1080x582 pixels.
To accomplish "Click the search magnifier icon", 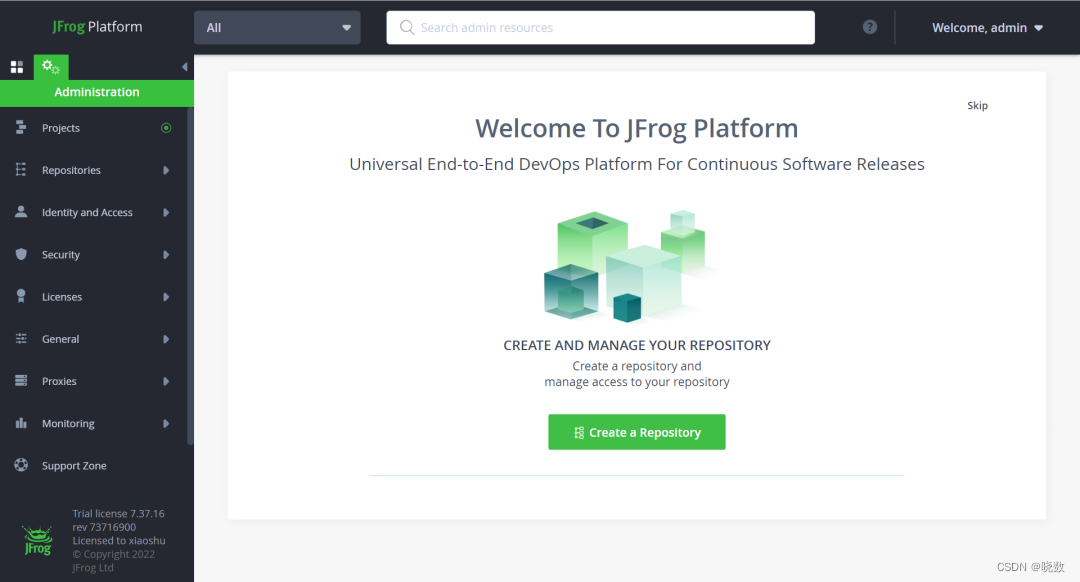I will click(407, 27).
